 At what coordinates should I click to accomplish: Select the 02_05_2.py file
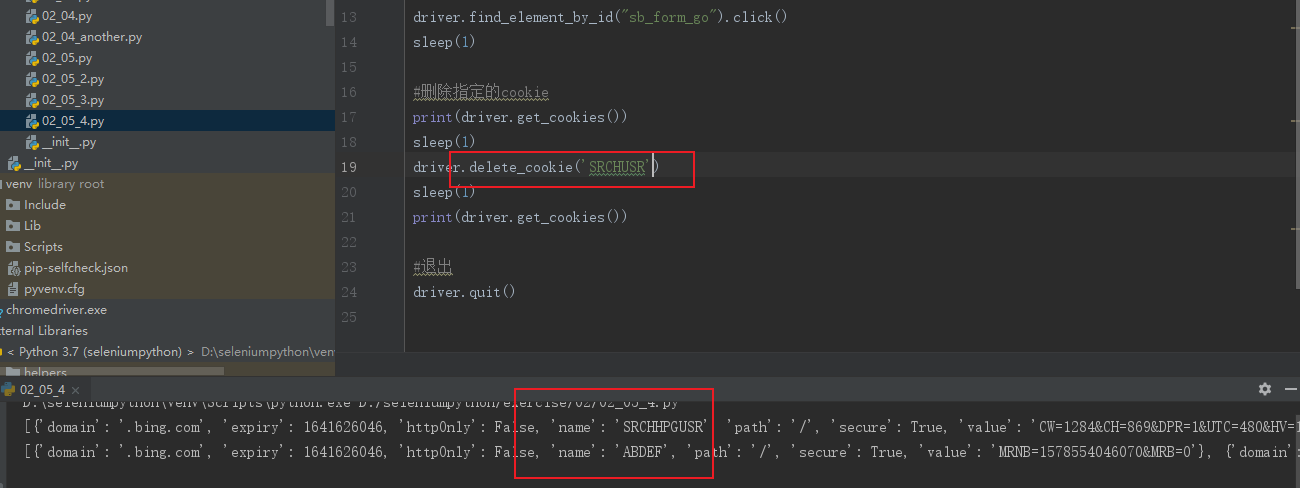point(64,79)
